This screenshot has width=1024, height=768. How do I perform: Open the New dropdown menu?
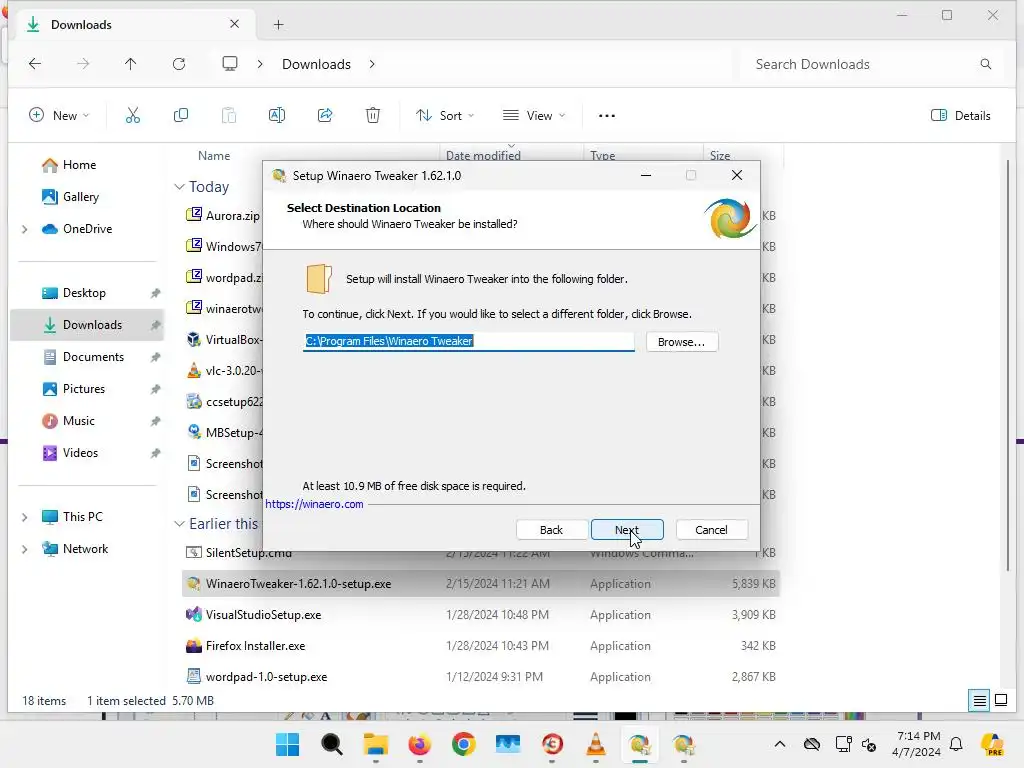(59, 116)
